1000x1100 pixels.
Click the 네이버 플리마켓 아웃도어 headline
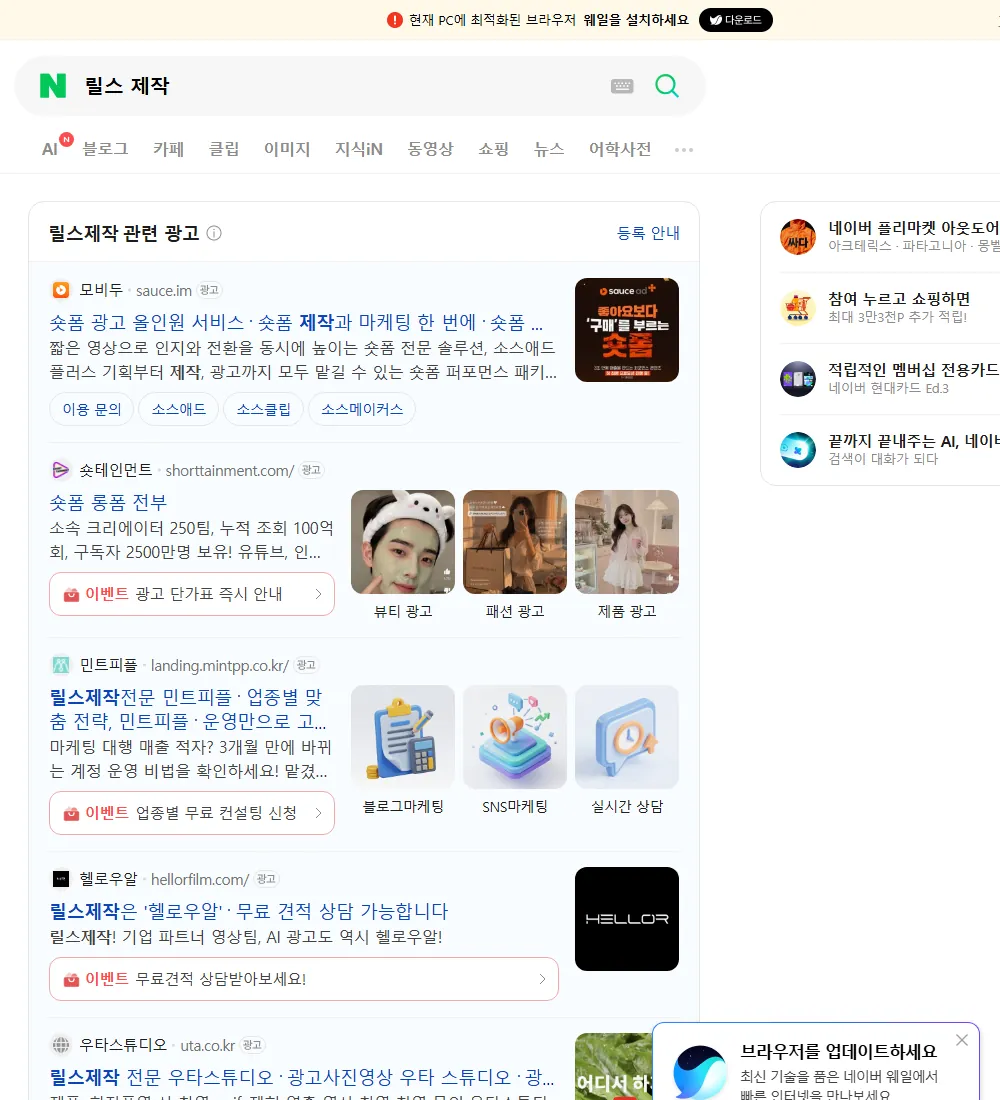(914, 228)
